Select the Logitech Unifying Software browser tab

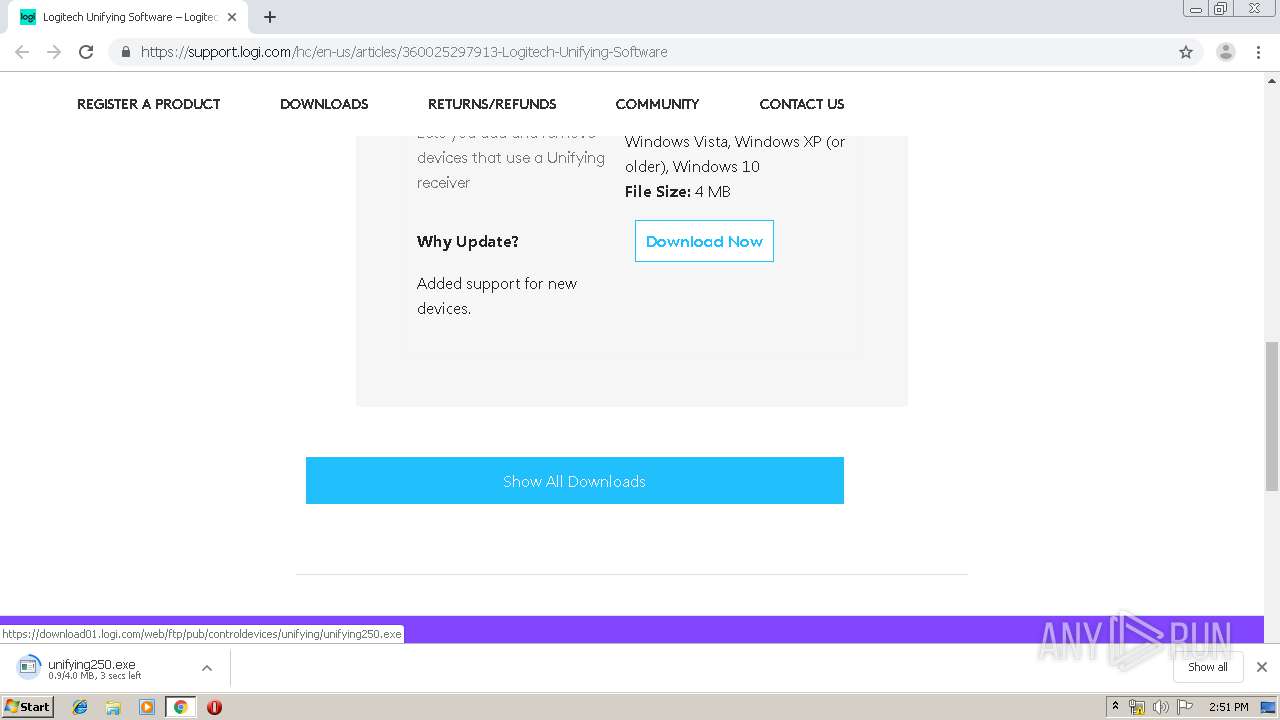click(127, 17)
